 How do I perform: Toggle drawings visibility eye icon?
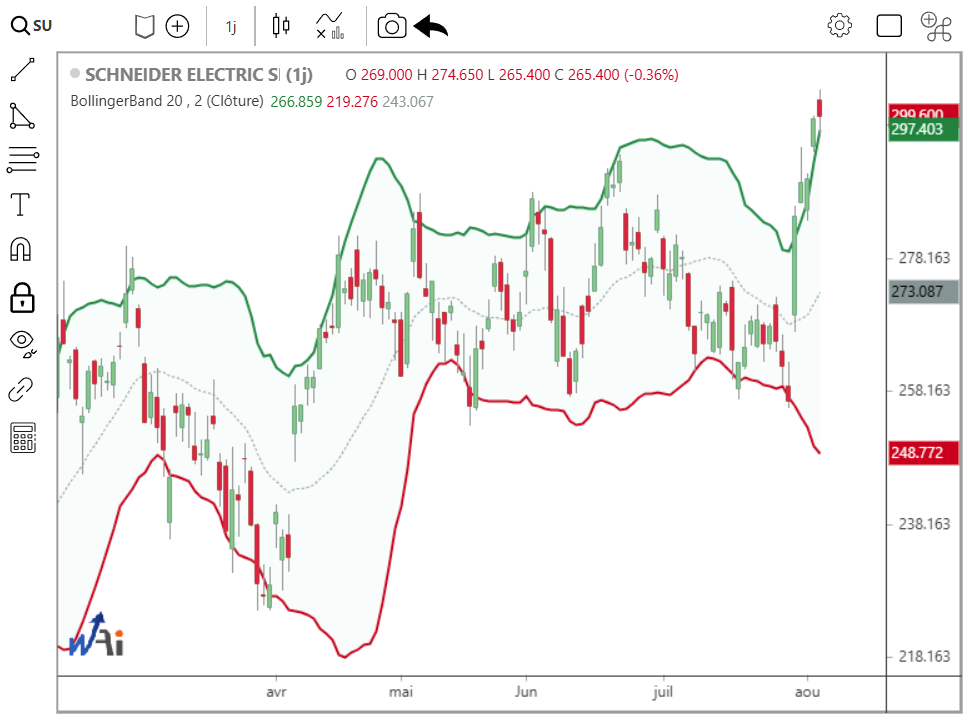click(23, 344)
